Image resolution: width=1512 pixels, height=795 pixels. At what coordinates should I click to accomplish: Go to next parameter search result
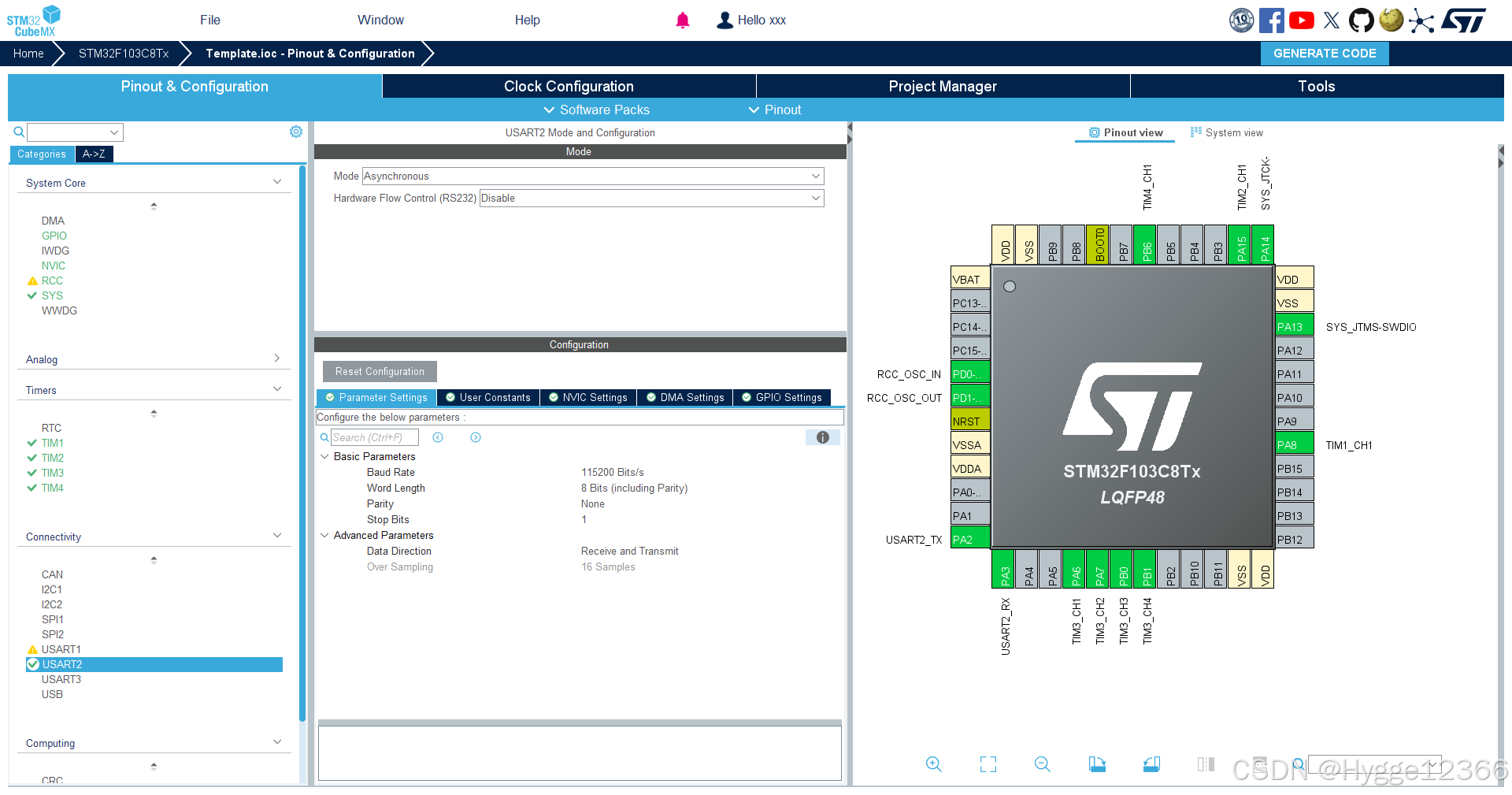[476, 437]
